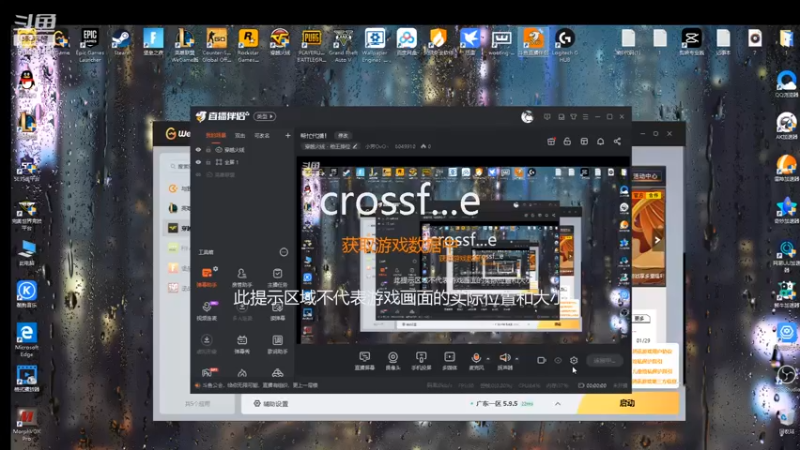
Task: Open the gift box icon in 直播伴侣 header
Action: (x=551, y=141)
